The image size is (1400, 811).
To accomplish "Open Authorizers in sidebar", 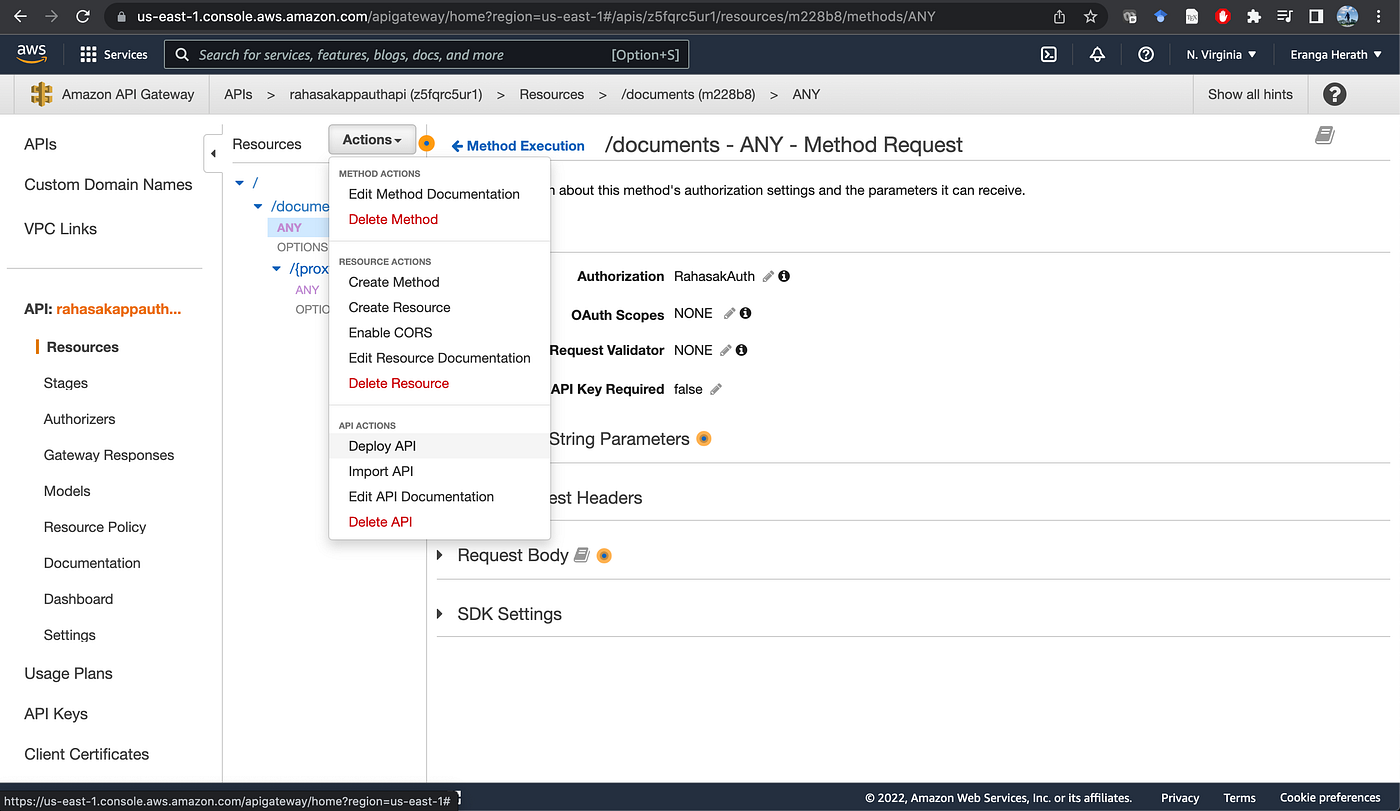I will point(79,419).
